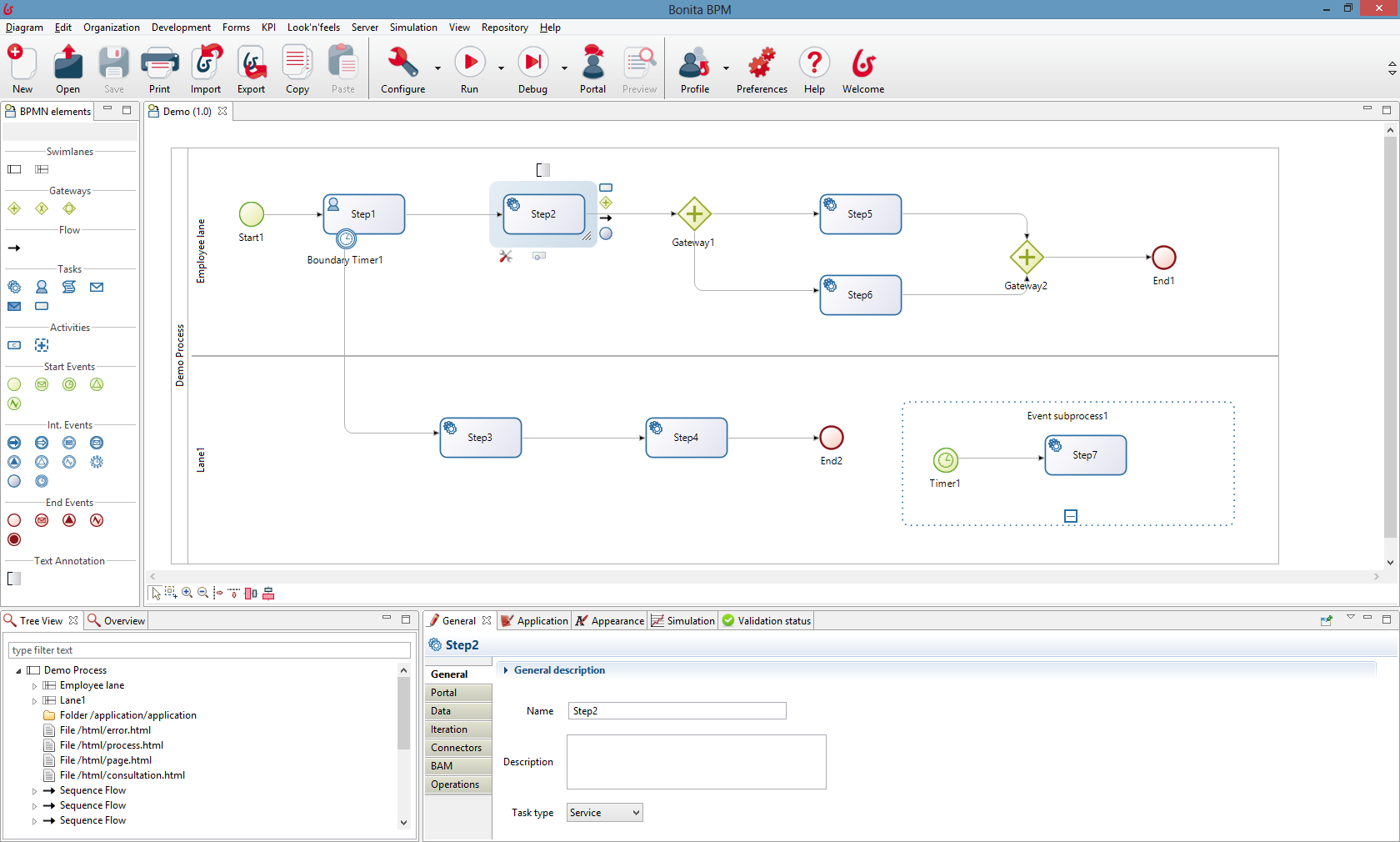The height and width of the screenshot is (842, 1400).
Task: Switch to the Application properties tab
Action: tap(535, 621)
